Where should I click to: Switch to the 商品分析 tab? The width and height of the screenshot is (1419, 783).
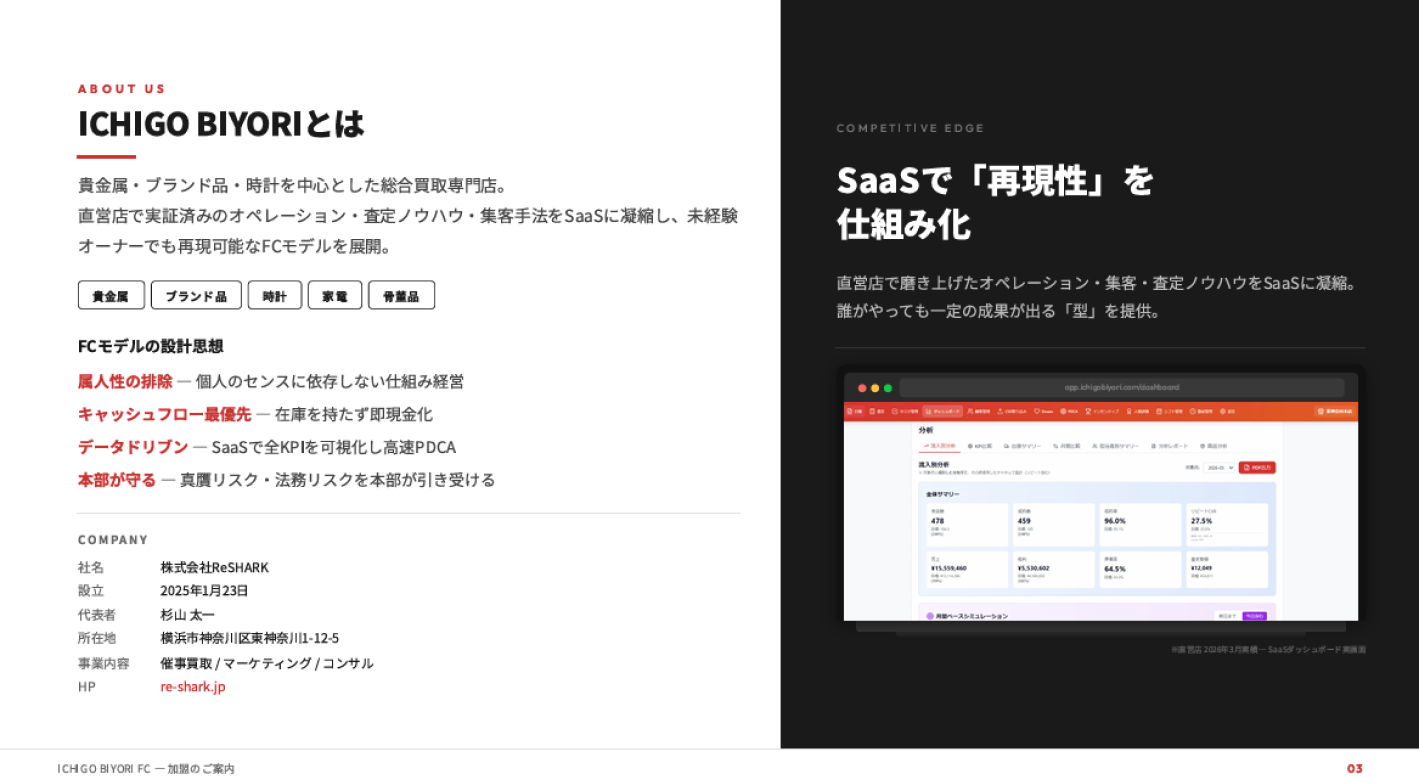(1215, 446)
